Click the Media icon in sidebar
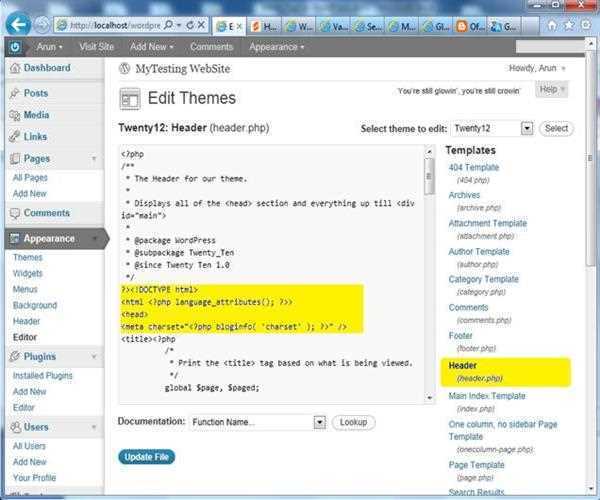The image size is (600, 500). tap(13, 115)
